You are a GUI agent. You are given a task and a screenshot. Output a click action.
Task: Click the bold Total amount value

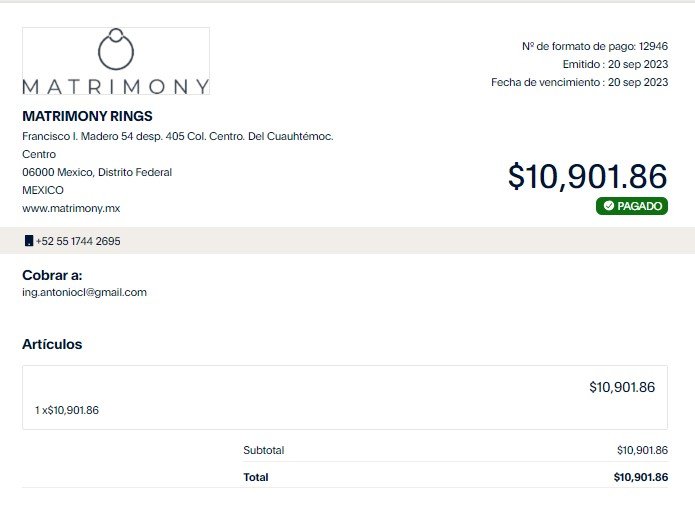[x=640, y=477]
